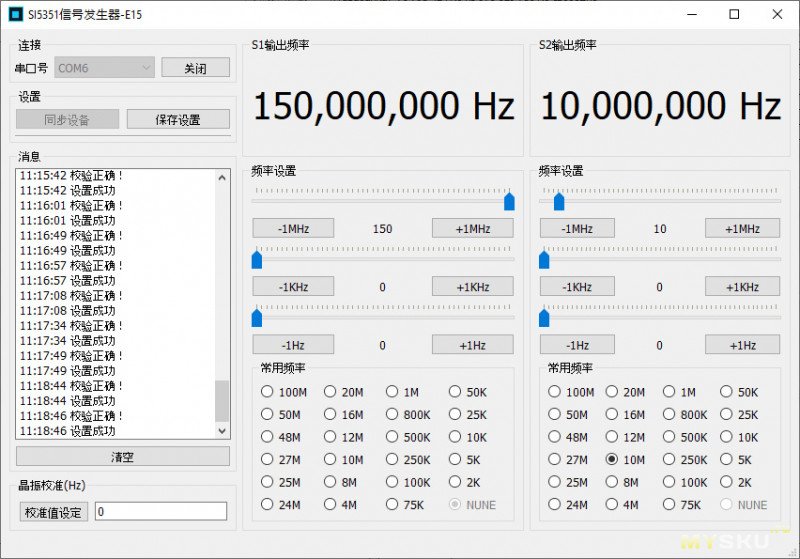
Task: Decrease S1 frequency with -1KHz button
Action: [292, 286]
